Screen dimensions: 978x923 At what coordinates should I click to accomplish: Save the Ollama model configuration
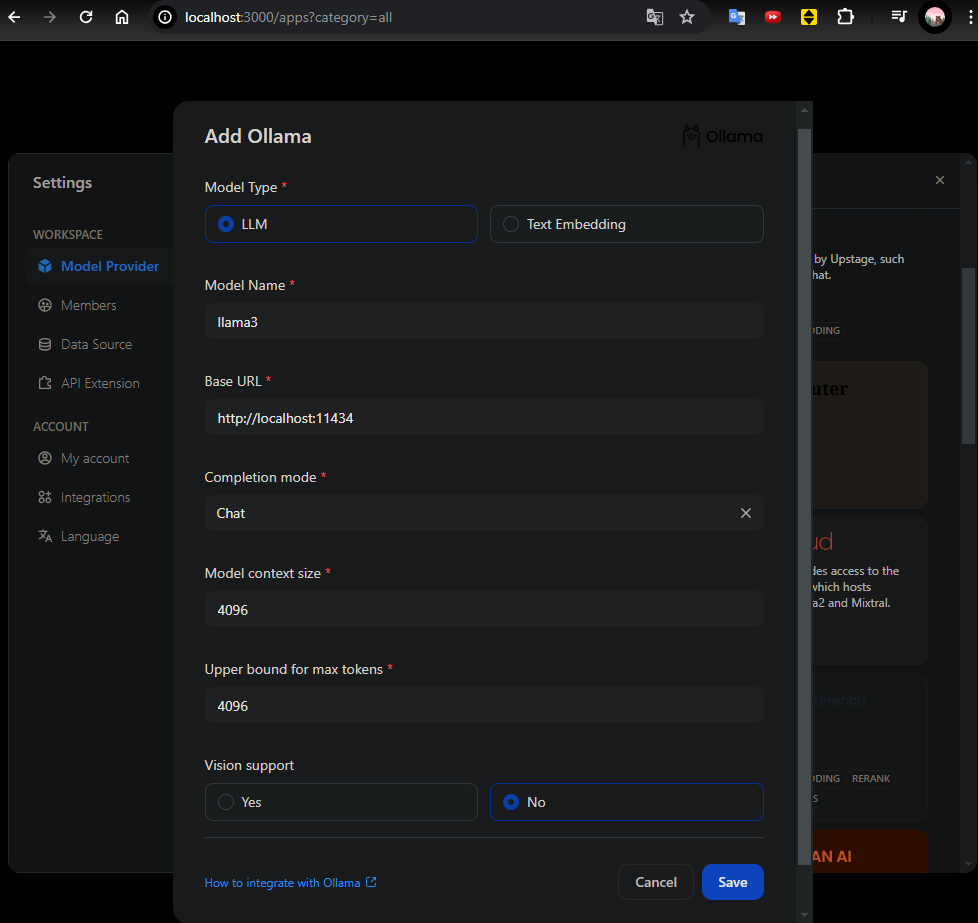732,882
